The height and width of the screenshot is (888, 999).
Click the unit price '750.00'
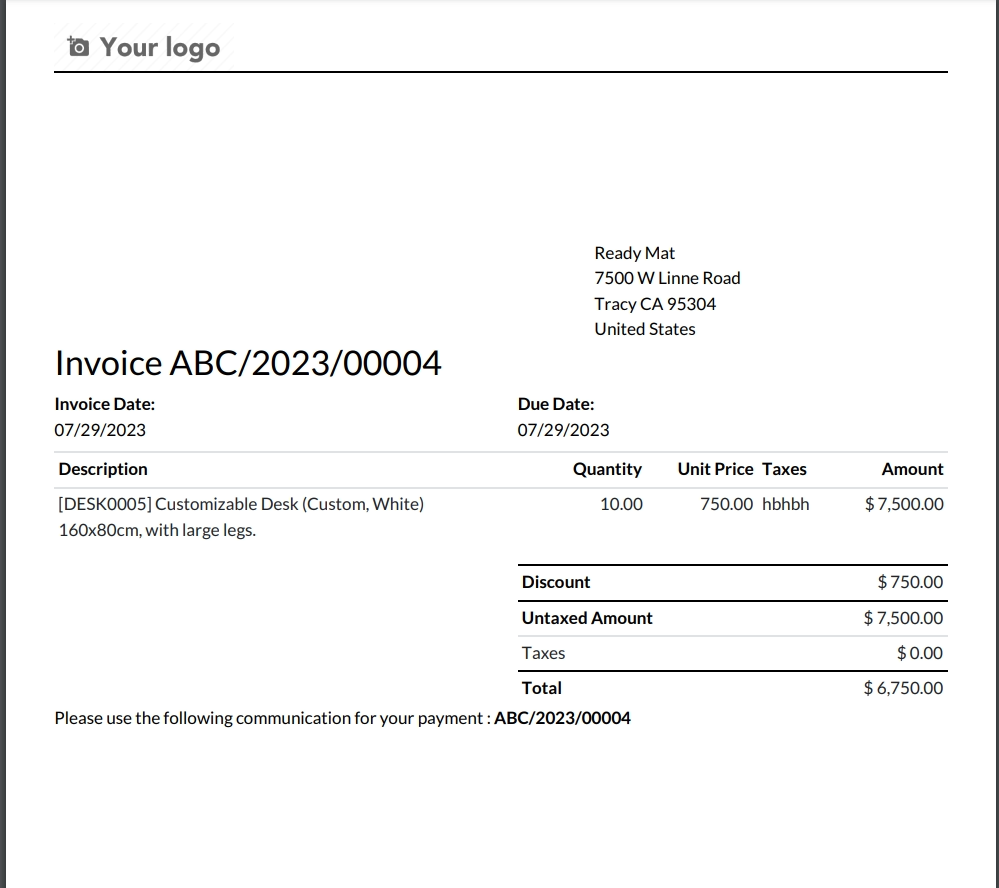click(726, 505)
